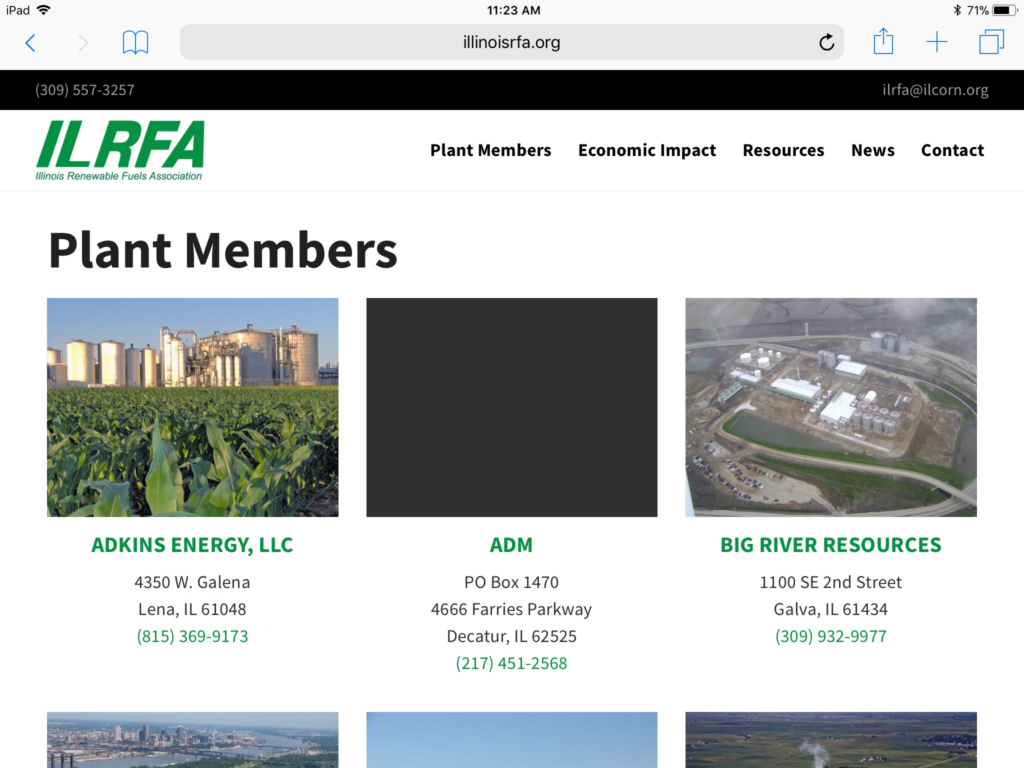Screen dimensions: 1024x768
Task: Tap the Bluetooth status icon
Action: [x=957, y=10]
